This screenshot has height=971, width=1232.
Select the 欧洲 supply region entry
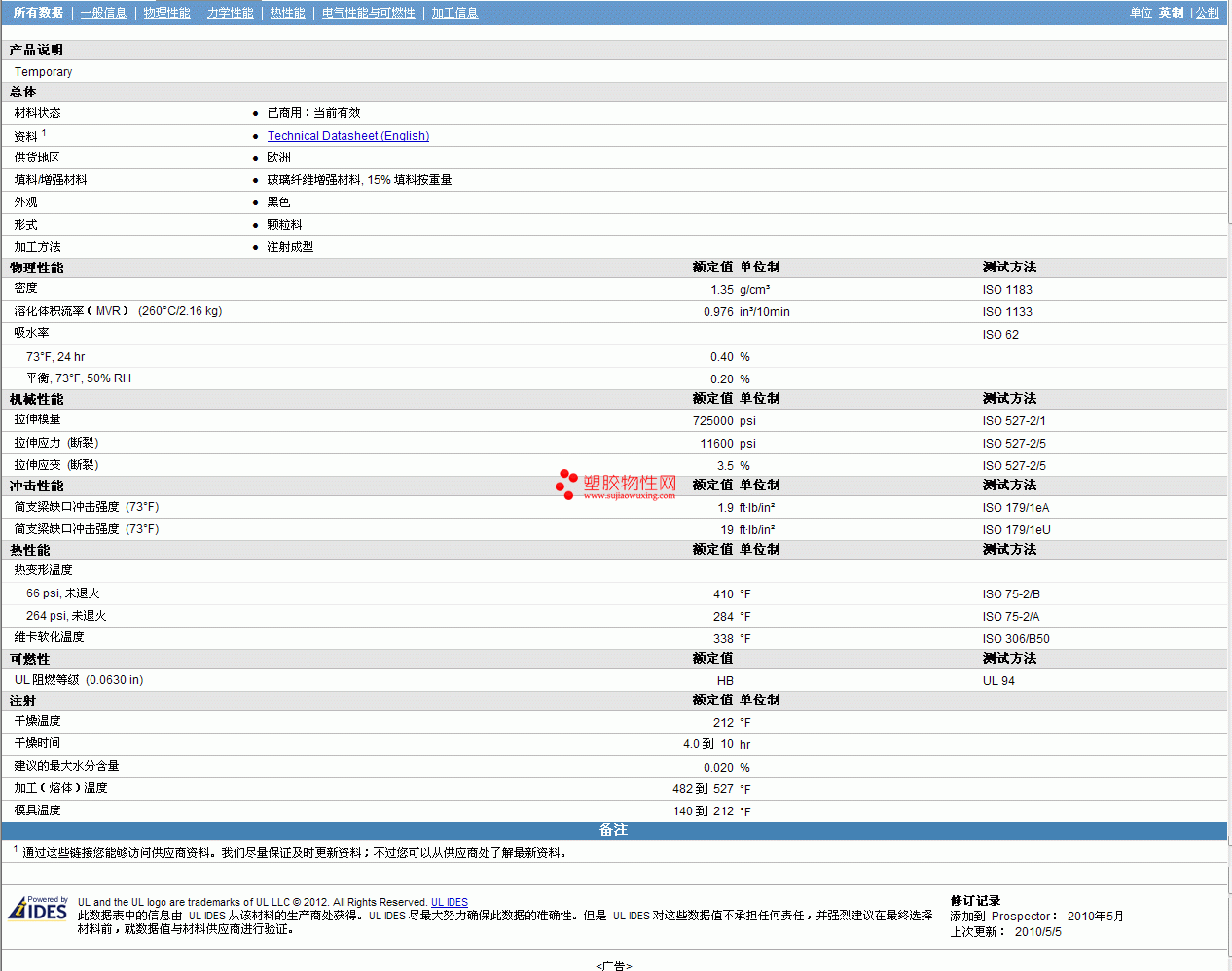pos(278,158)
